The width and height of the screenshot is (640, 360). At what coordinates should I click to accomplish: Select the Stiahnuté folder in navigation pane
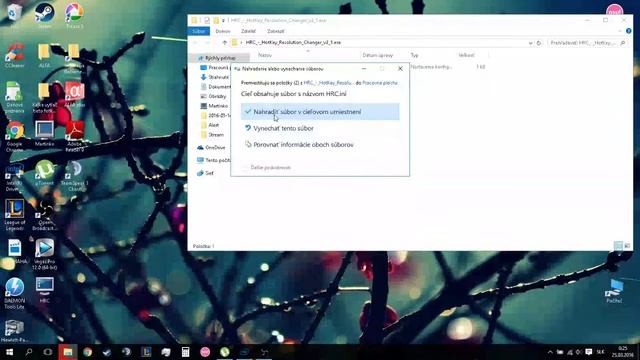pos(215,77)
